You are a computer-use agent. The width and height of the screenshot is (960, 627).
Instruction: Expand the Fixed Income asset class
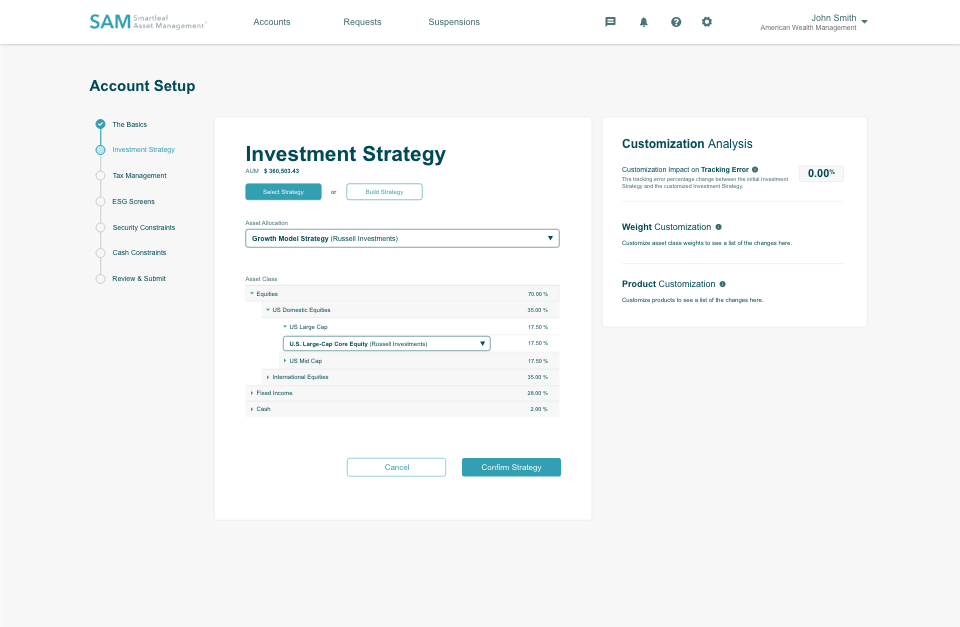tap(252, 393)
